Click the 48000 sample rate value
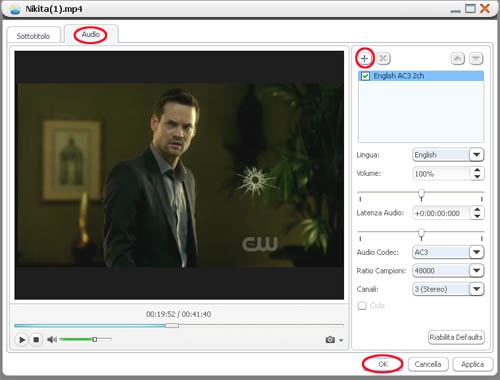Viewport: 500px width, 380px height. [x=425, y=270]
